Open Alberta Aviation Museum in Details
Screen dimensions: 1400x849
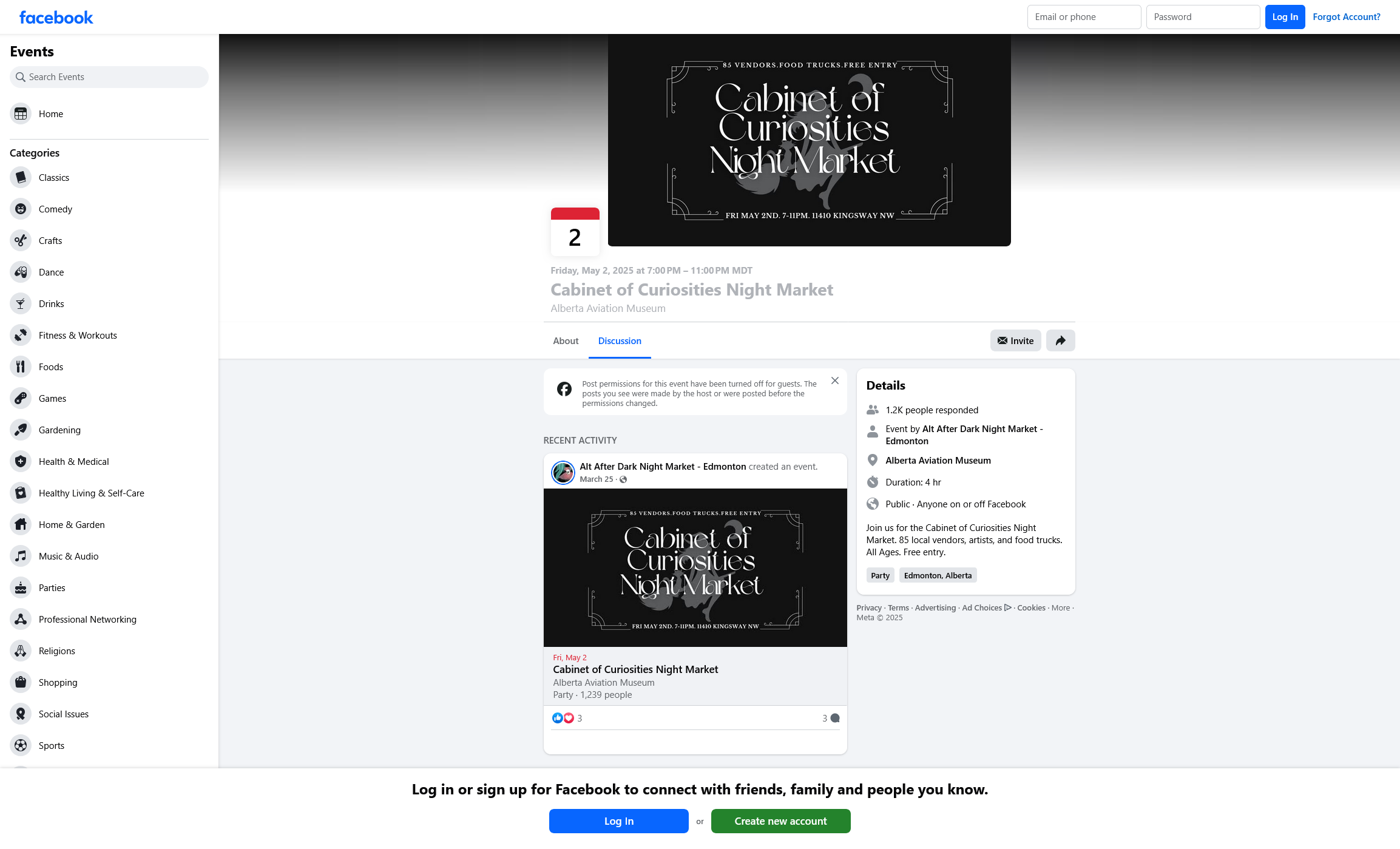(x=938, y=461)
